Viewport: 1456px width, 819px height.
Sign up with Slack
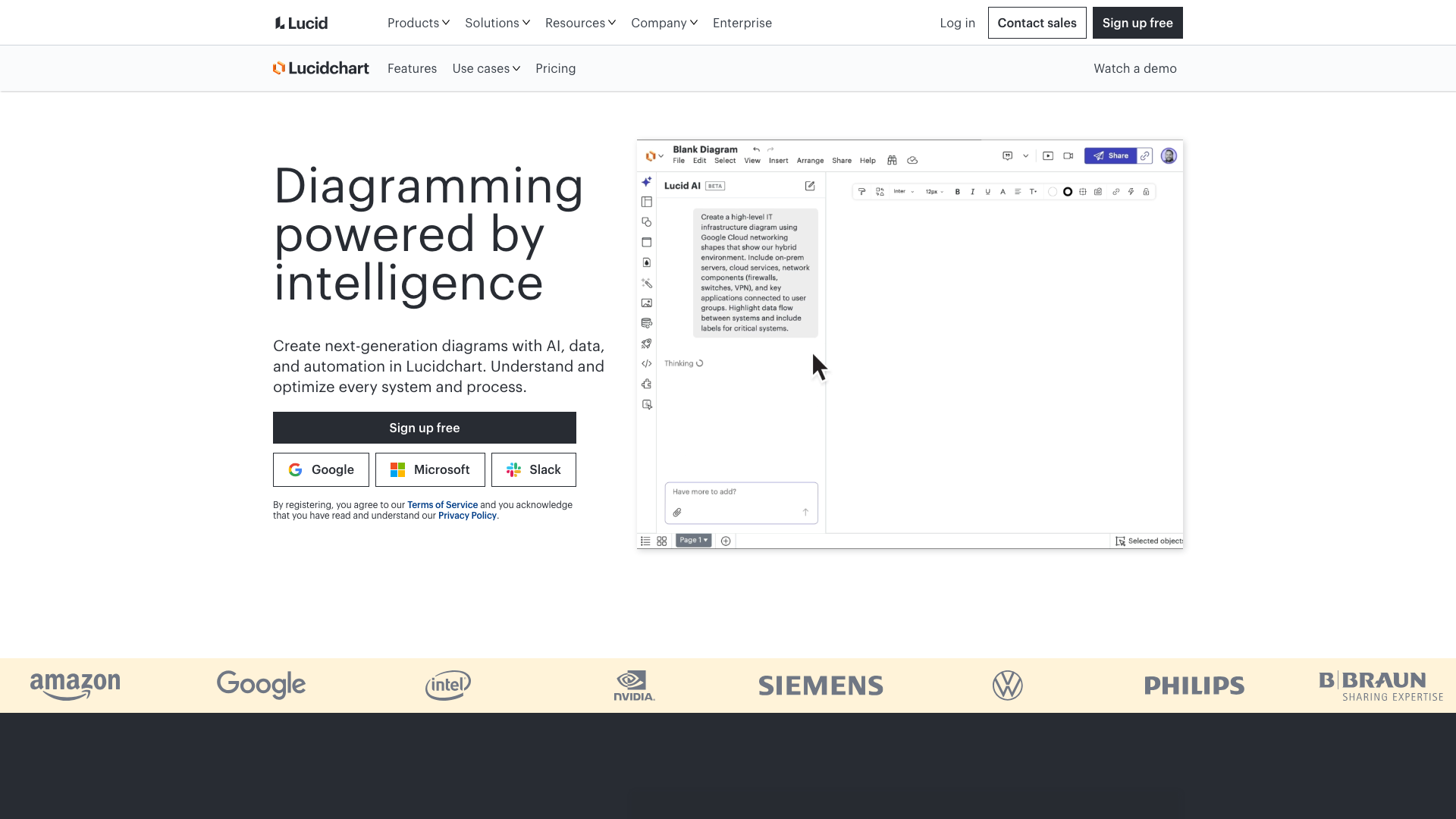(534, 470)
